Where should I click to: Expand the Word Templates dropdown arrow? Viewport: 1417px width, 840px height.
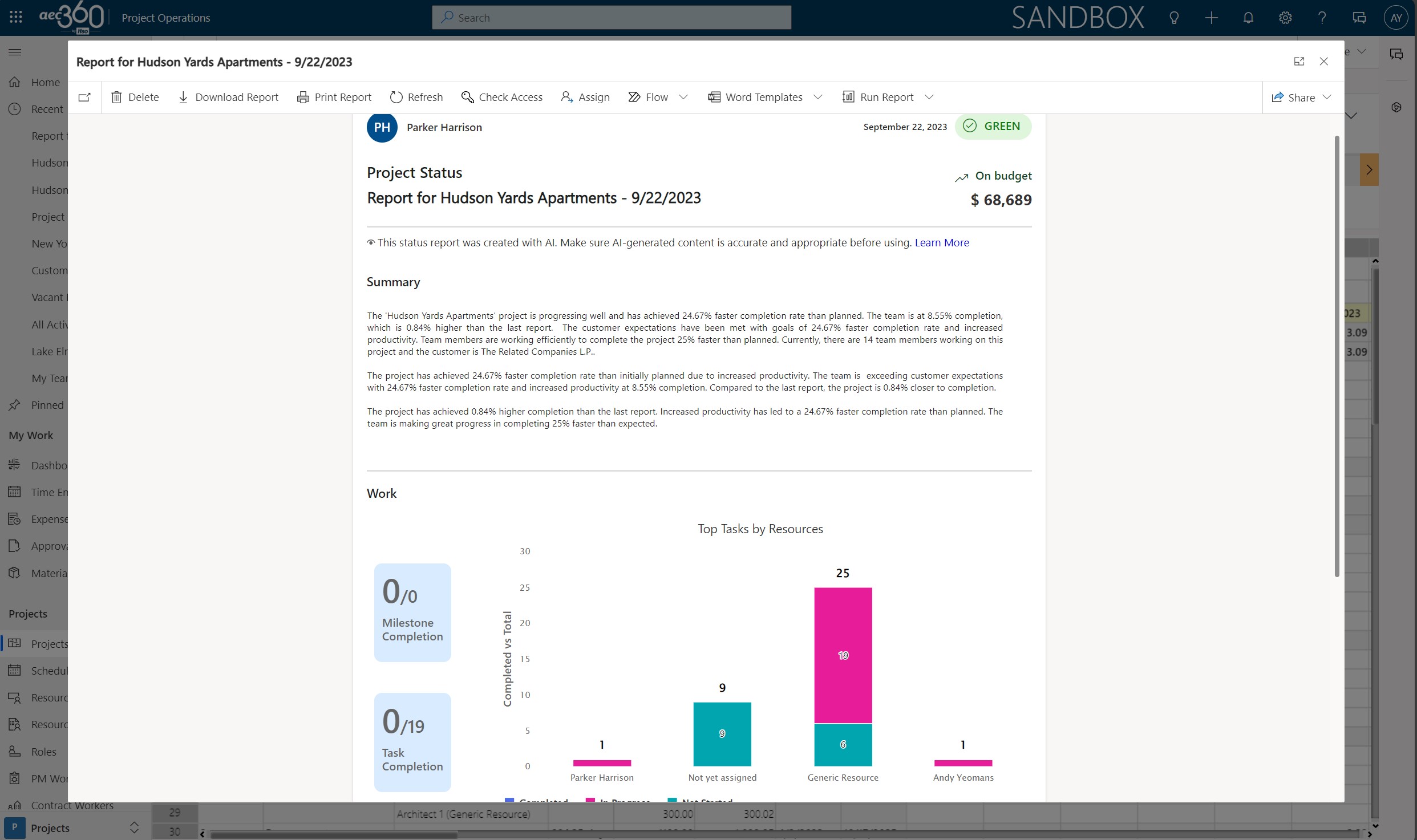click(x=817, y=97)
